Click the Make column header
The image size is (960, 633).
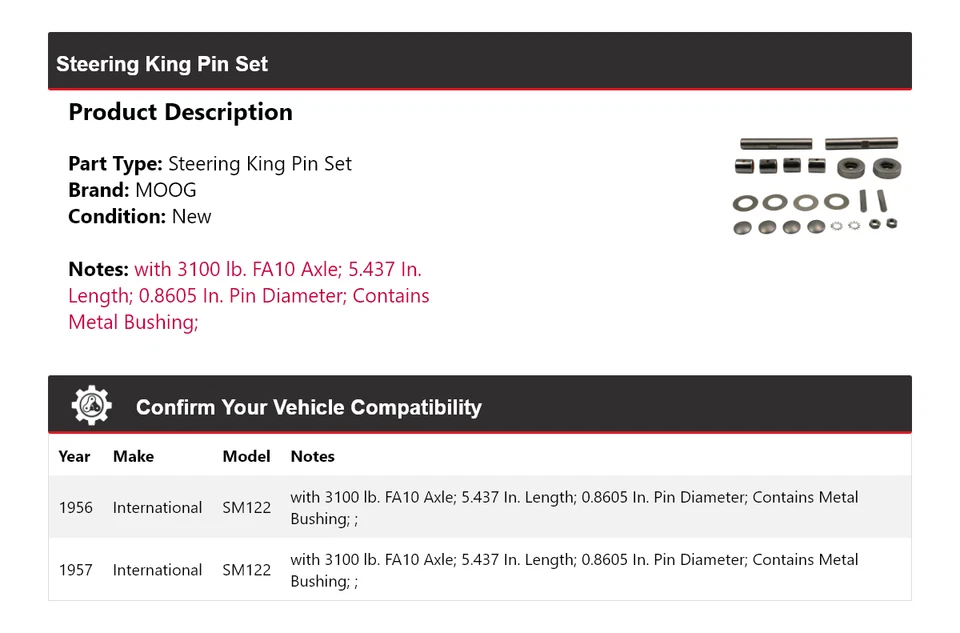click(133, 456)
